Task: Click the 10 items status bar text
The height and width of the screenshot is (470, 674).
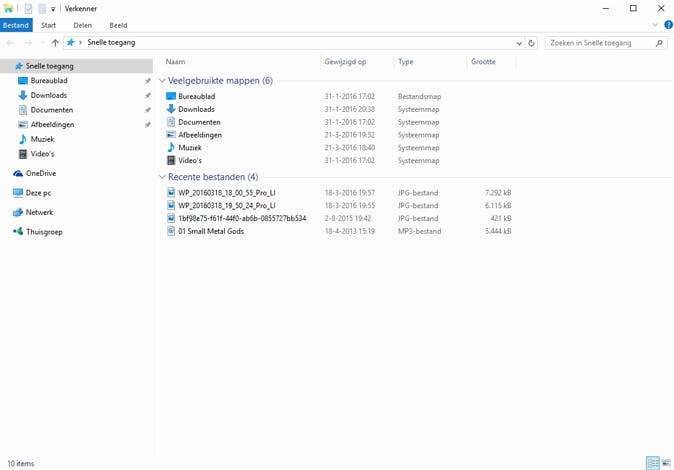Action: point(21,464)
